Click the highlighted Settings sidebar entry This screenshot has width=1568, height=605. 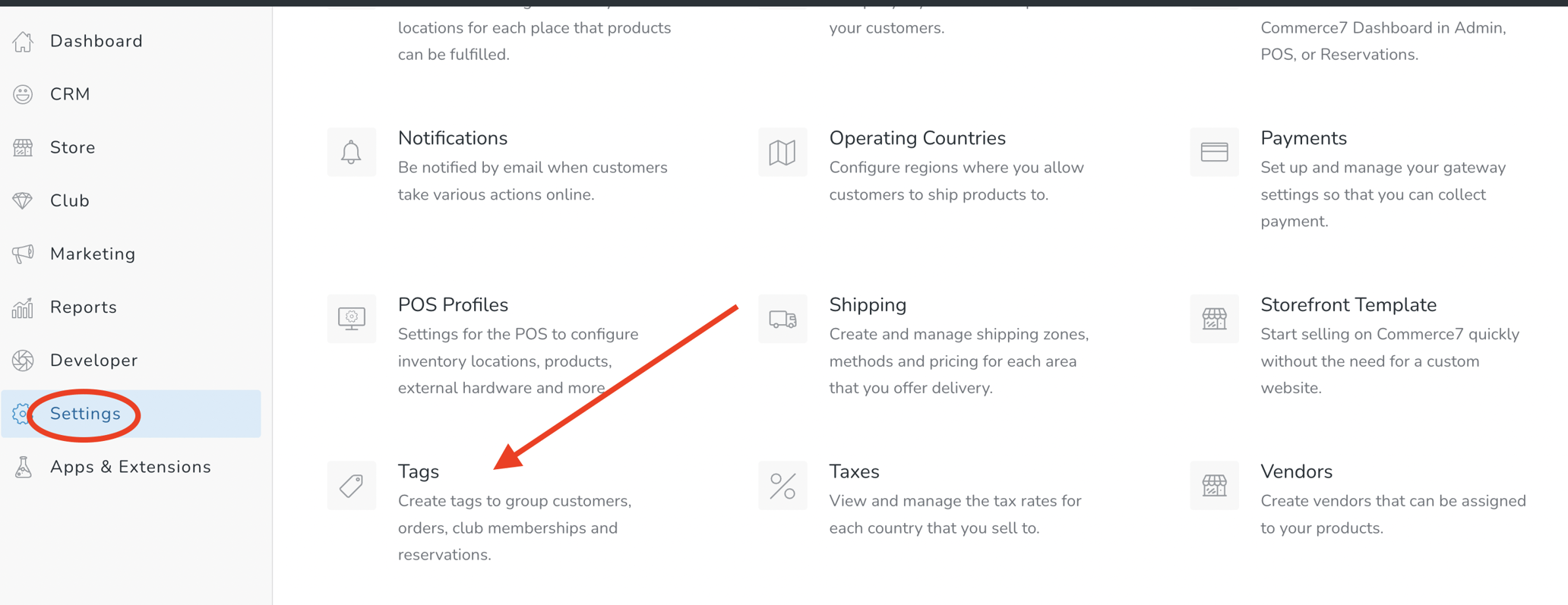(x=84, y=414)
